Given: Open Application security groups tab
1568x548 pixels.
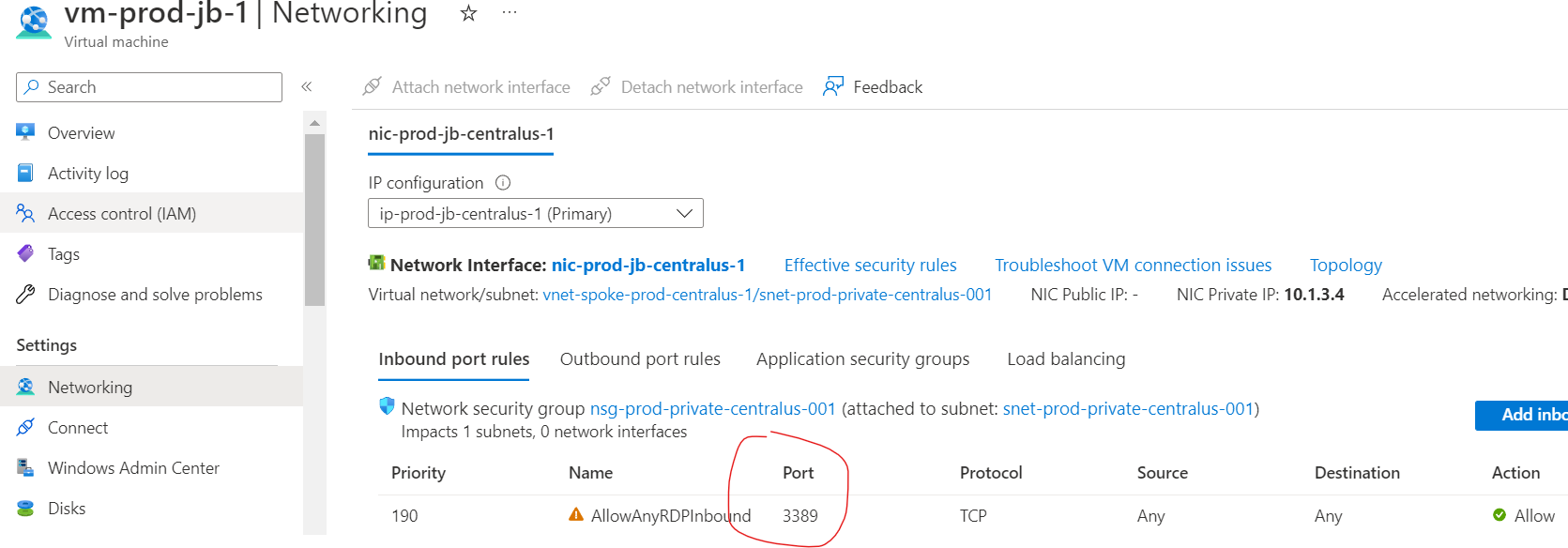Looking at the screenshot, I should pyautogui.click(x=862, y=359).
